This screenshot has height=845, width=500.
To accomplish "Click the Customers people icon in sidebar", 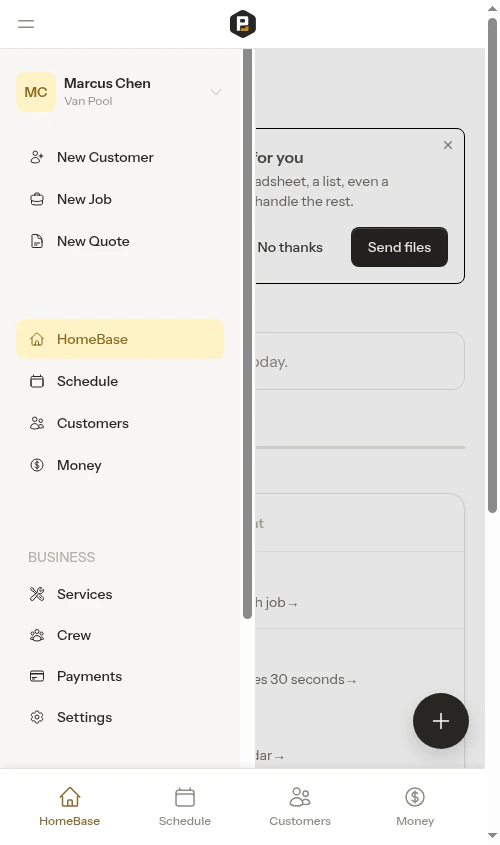I will click(37, 424).
